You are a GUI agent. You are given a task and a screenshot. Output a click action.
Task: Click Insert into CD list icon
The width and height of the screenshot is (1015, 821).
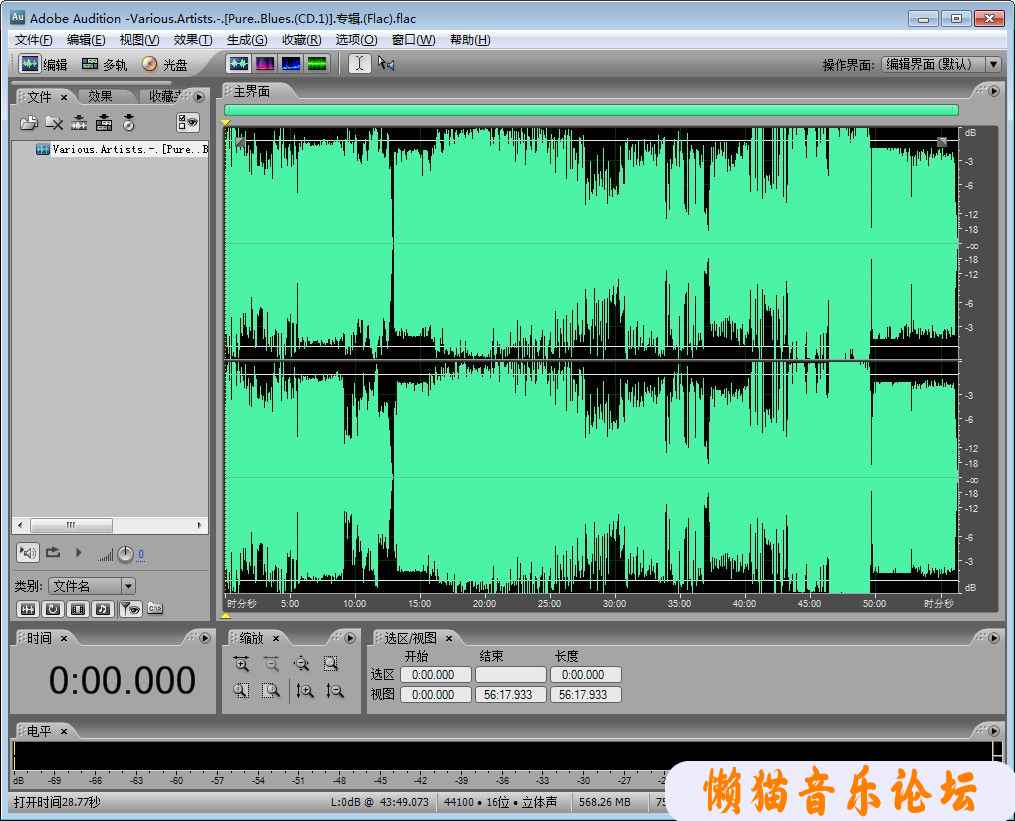[129, 122]
